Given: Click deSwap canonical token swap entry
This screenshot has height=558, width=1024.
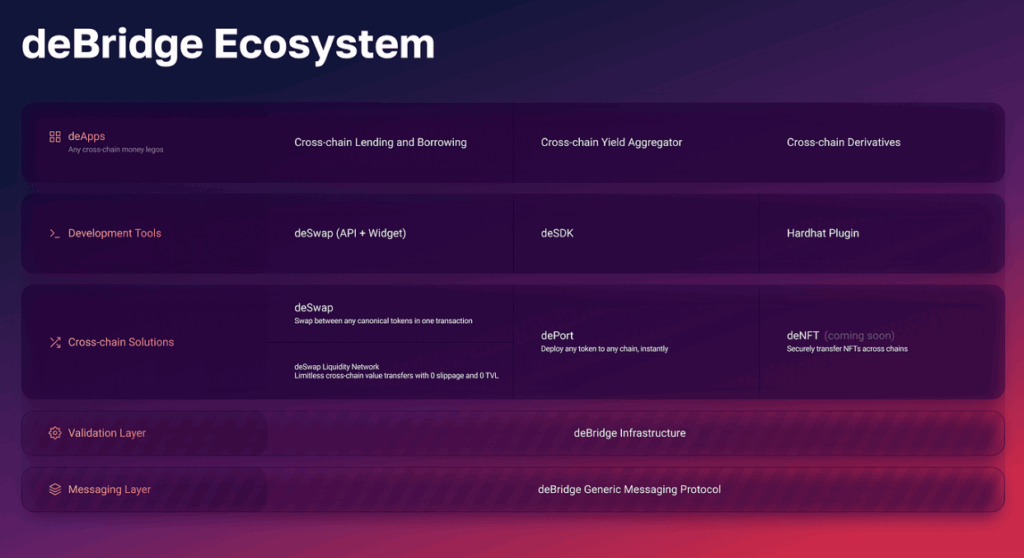Looking at the screenshot, I should 383,313.
